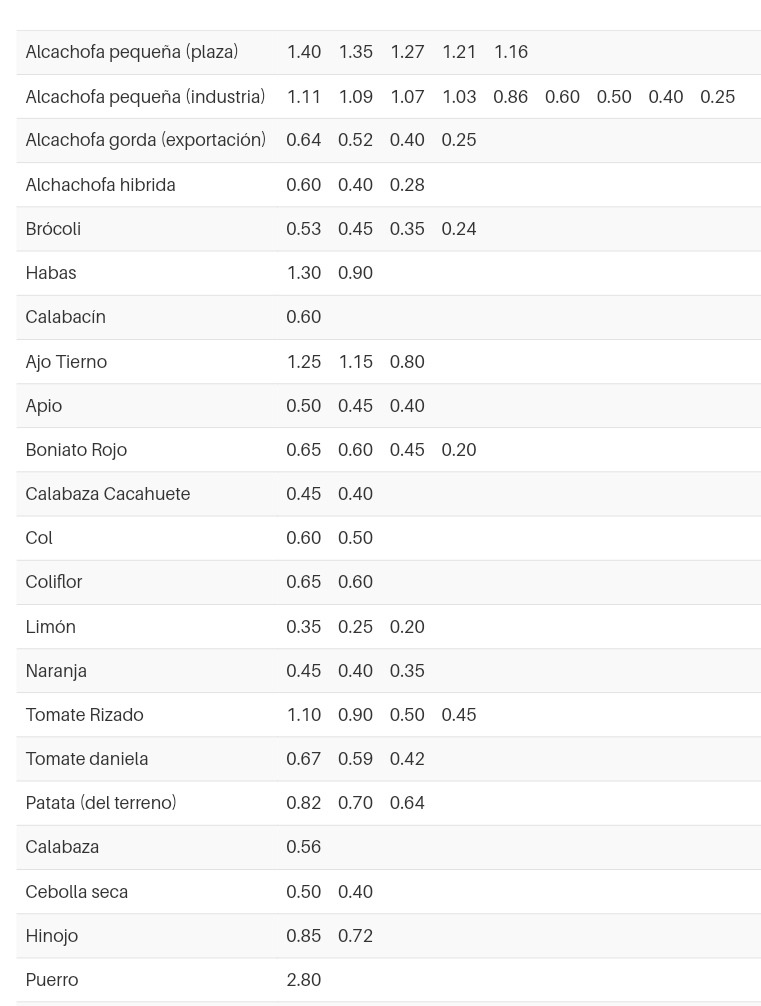Select Tomate Rizado 1.10 price cell

point(304,715)
